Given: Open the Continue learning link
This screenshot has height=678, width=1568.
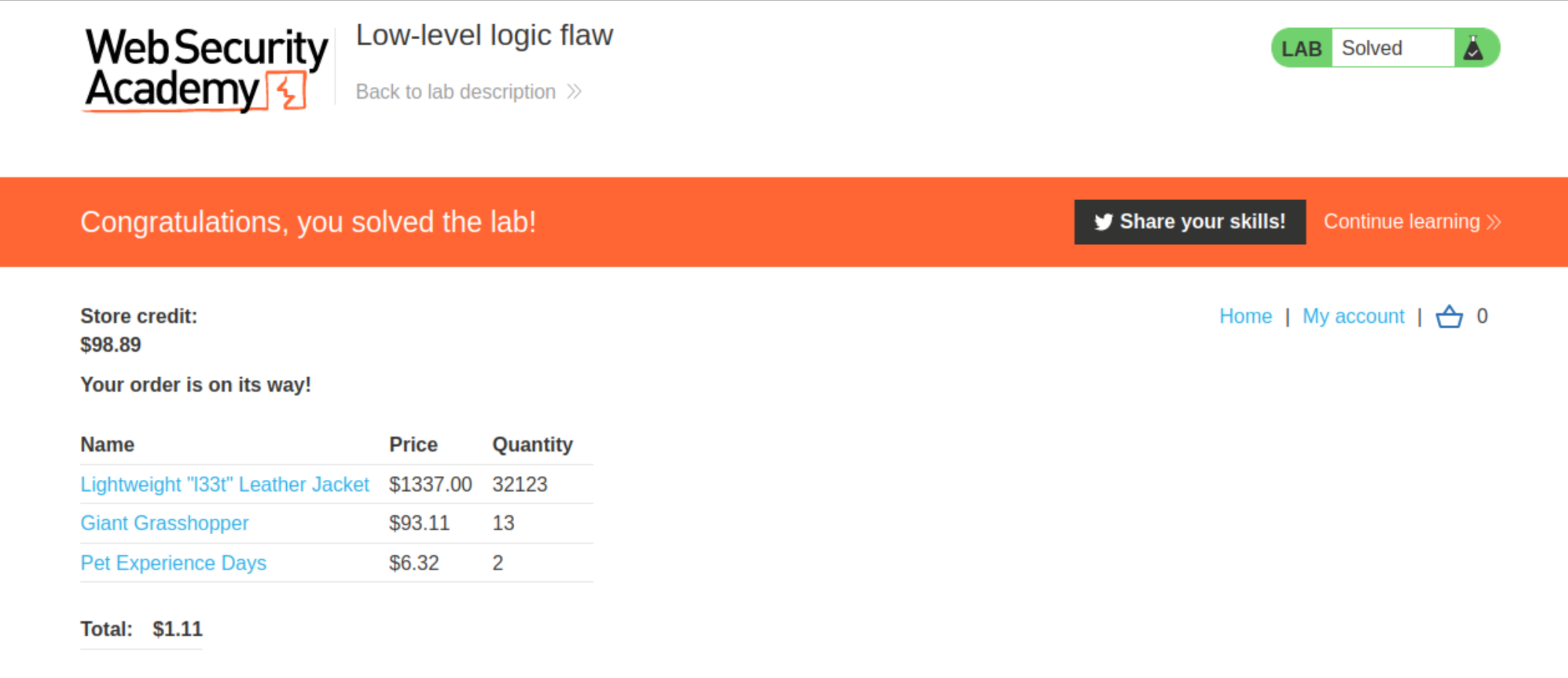Looking at the screenshot, I should pos(1412,222).
